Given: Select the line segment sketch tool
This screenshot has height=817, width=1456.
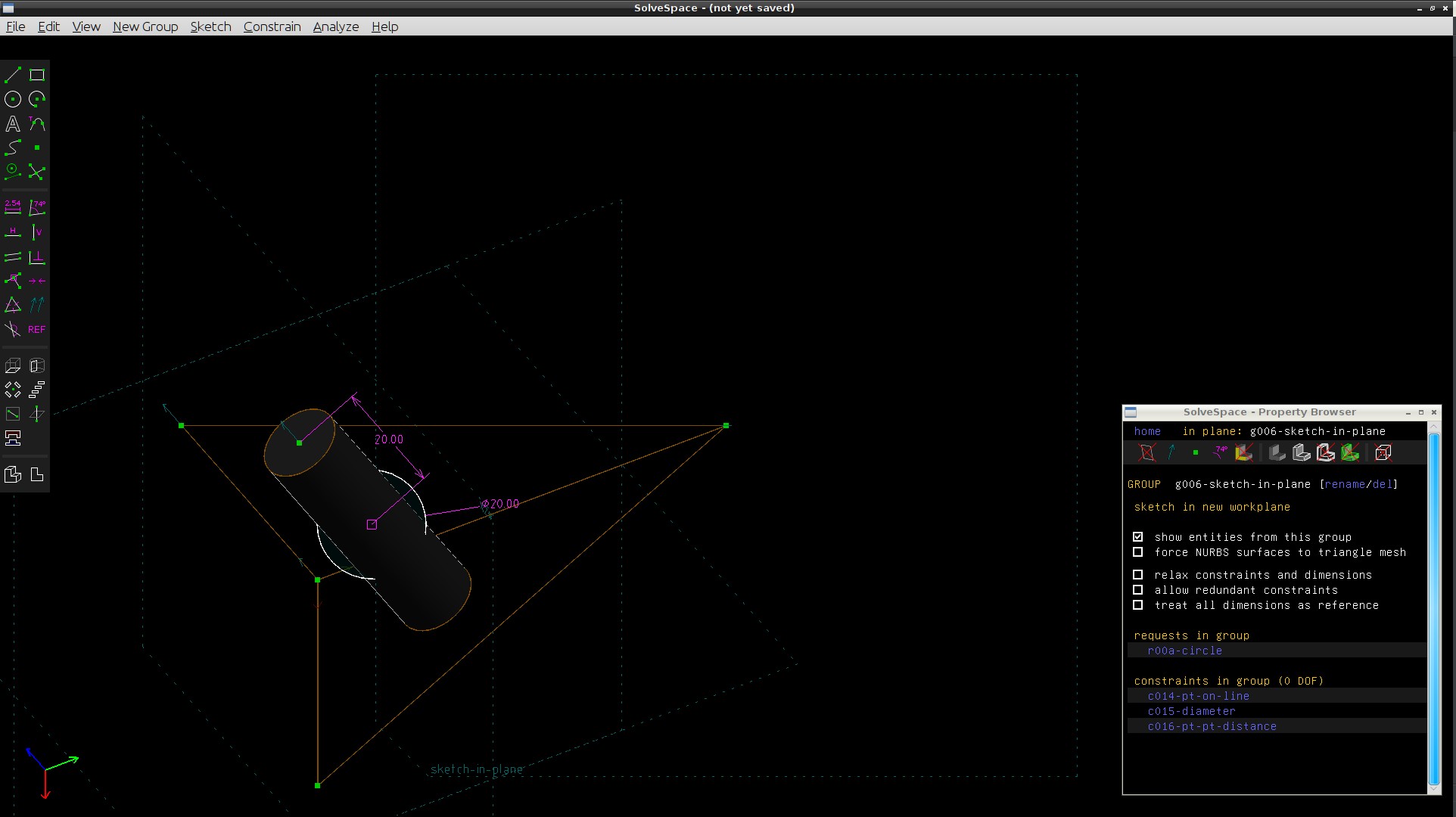Looking at the screenshot, I should click(13, 75).
